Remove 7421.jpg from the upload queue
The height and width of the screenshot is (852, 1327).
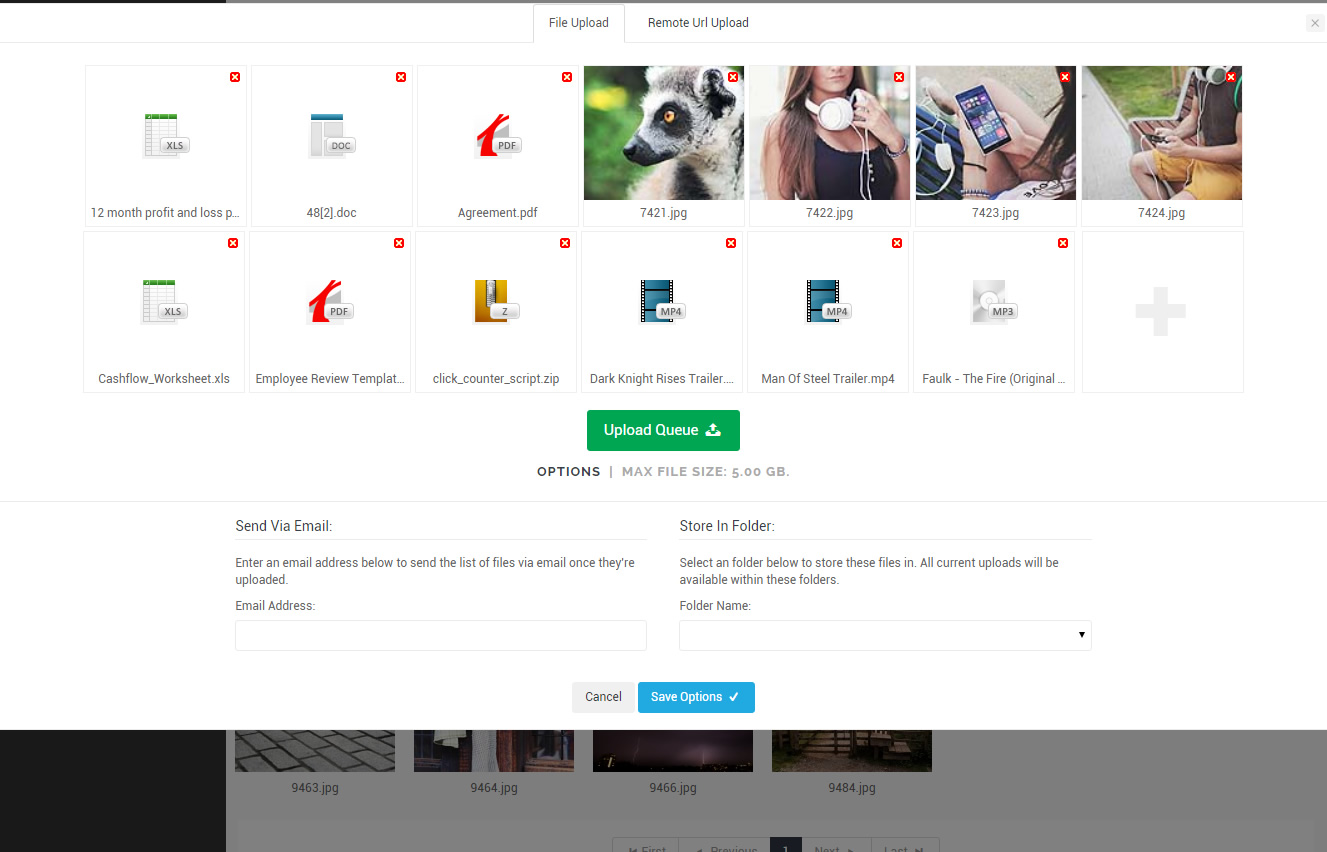732,76
